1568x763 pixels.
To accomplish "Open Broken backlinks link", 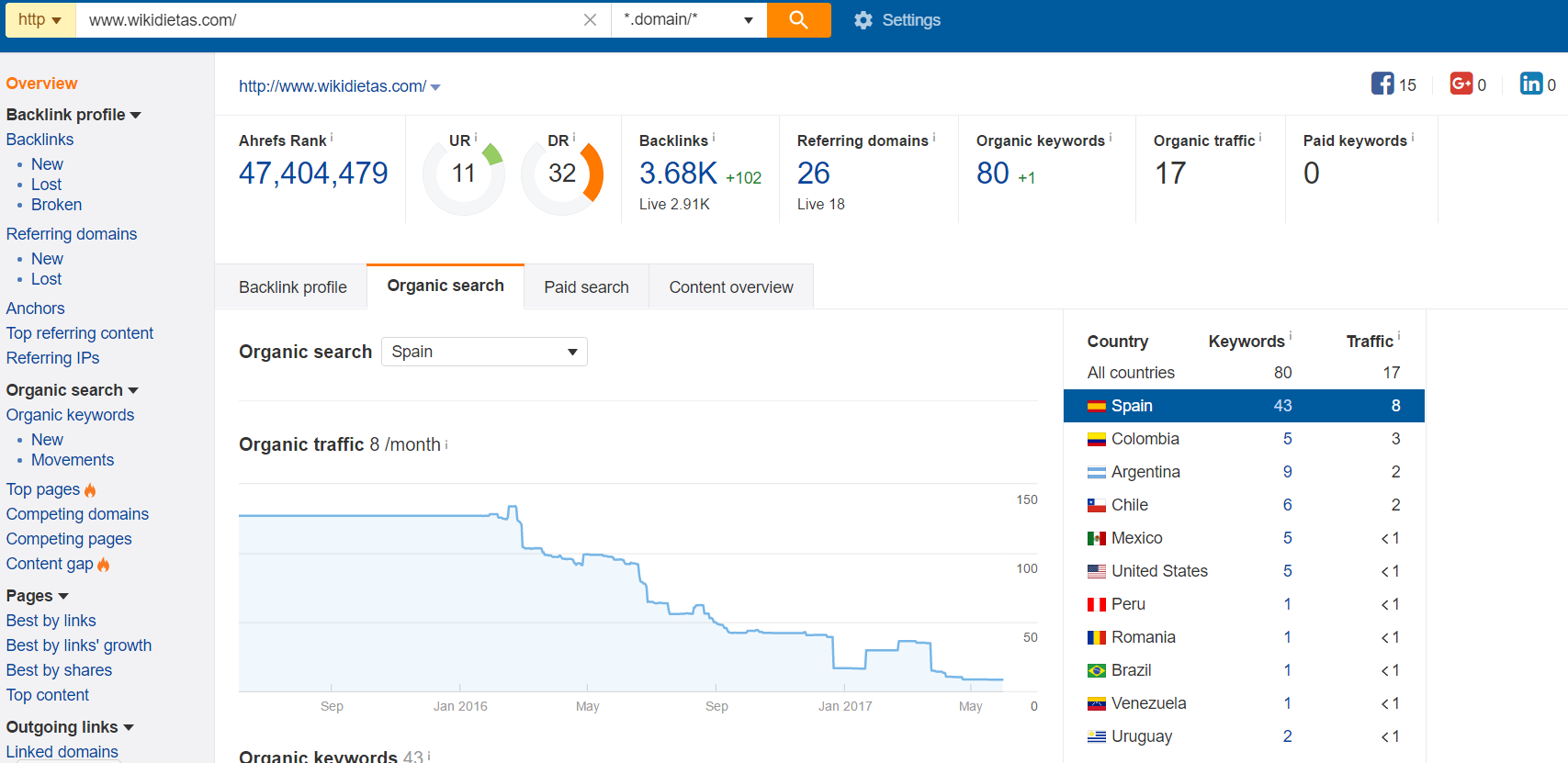I will tap(56, 205).
